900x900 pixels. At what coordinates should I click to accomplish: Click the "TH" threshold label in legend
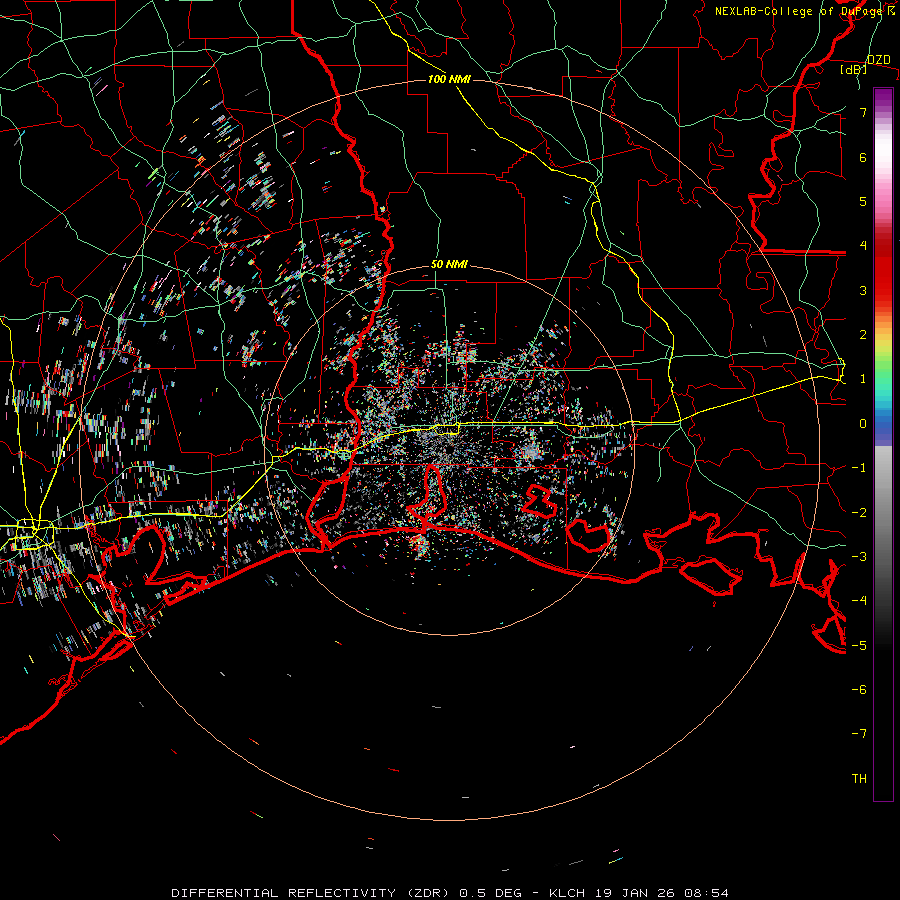[x=859, y=779]
